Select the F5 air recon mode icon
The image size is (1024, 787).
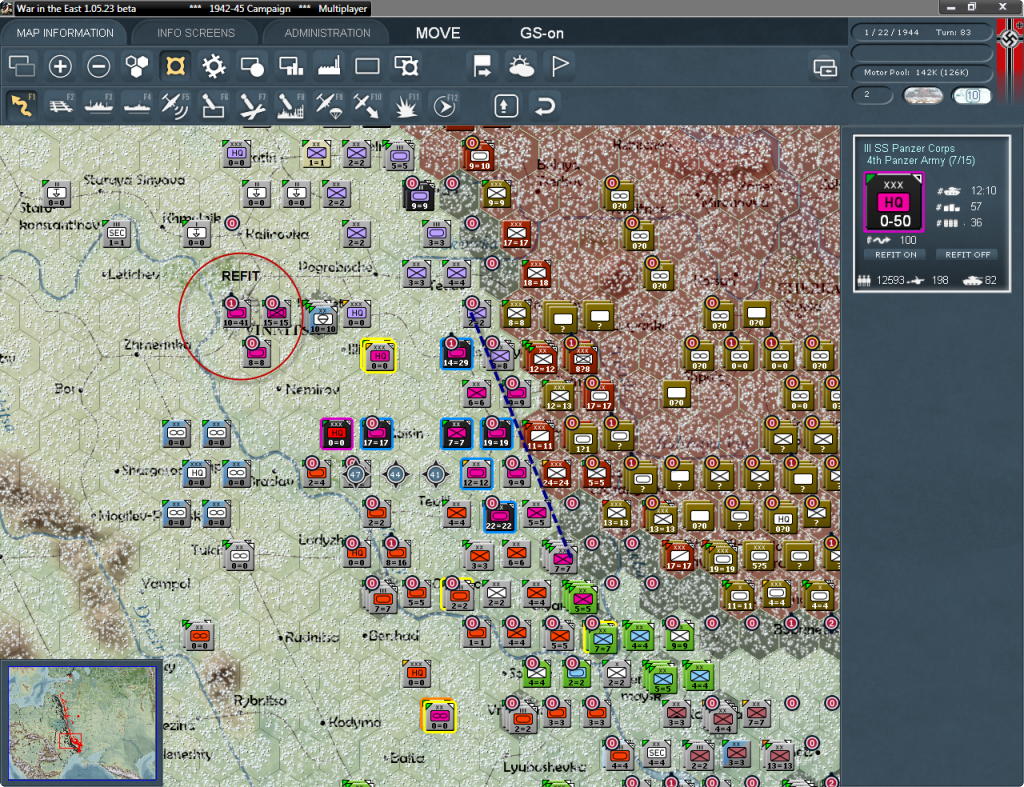click(175, 105)
